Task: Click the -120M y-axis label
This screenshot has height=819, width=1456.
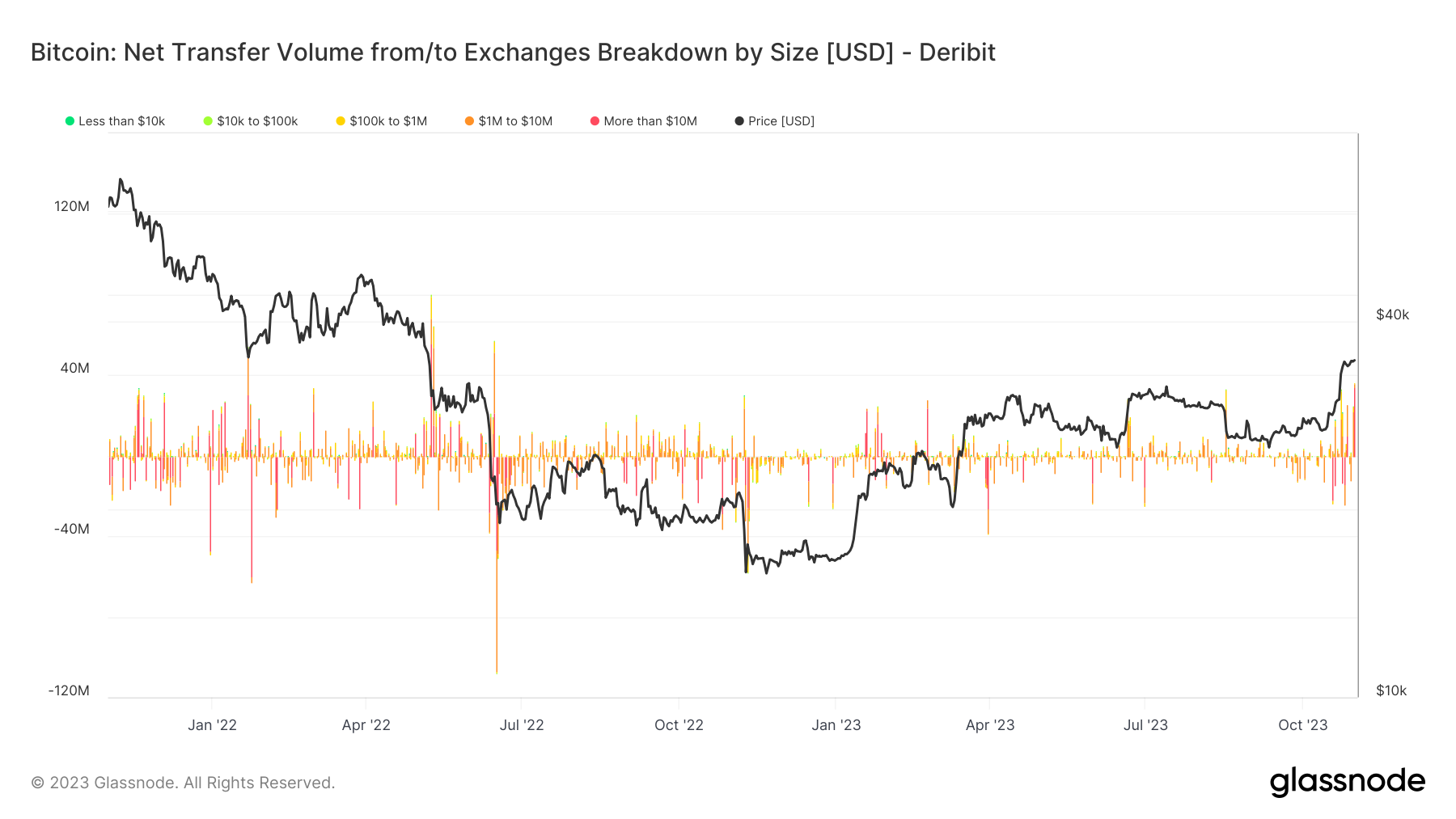Action: tap(69, 690)
